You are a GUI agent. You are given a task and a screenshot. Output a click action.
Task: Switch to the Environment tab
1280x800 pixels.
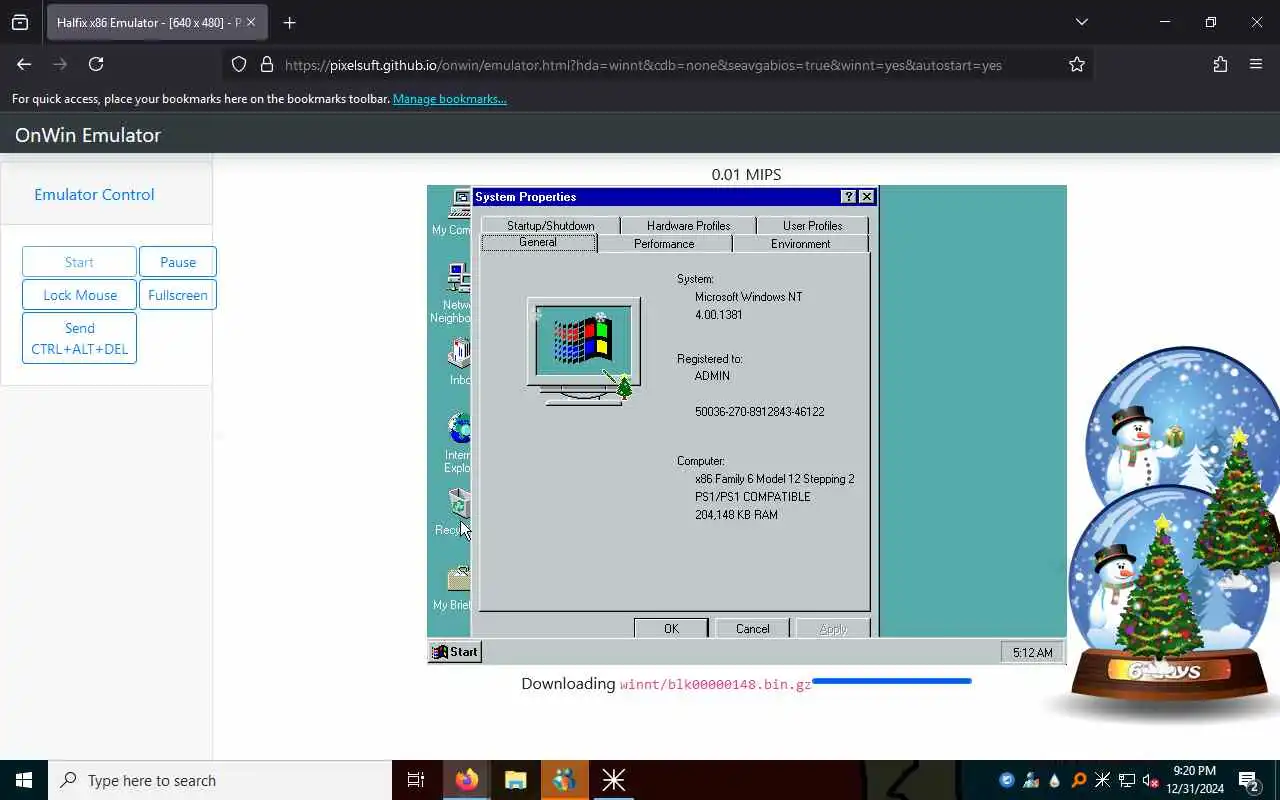click(x=800, y=244)
